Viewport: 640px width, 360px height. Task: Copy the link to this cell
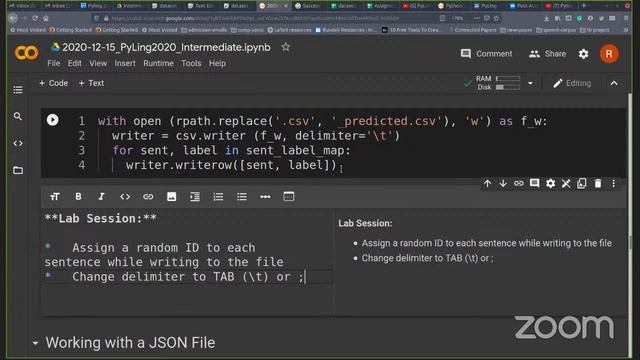pos(518,184)
